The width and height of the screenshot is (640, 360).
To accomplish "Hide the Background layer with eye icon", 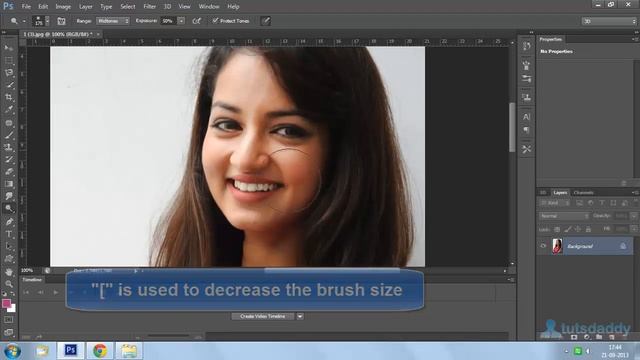I will point(543,246).
